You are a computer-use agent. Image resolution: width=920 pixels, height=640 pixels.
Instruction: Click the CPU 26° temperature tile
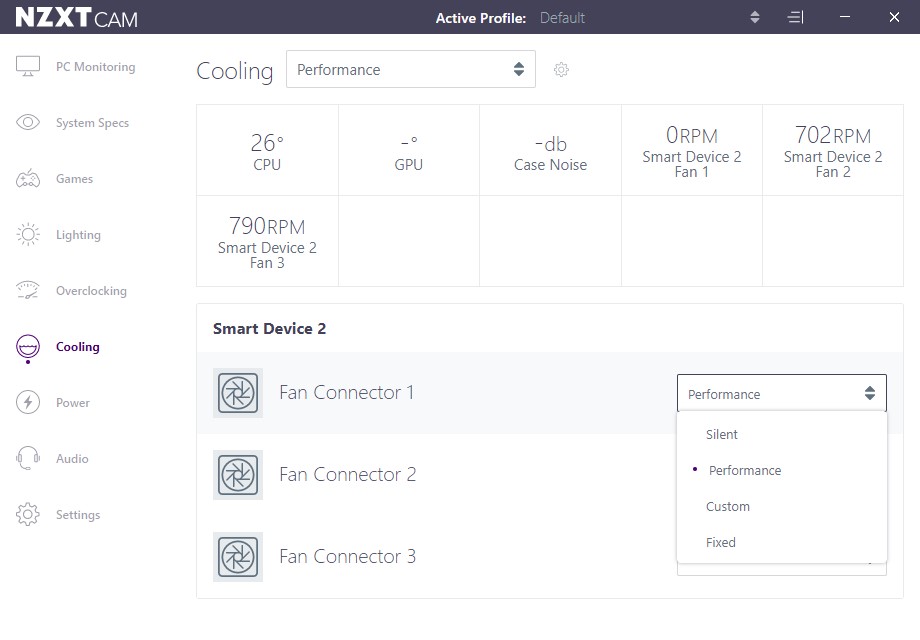coord(268,150)
